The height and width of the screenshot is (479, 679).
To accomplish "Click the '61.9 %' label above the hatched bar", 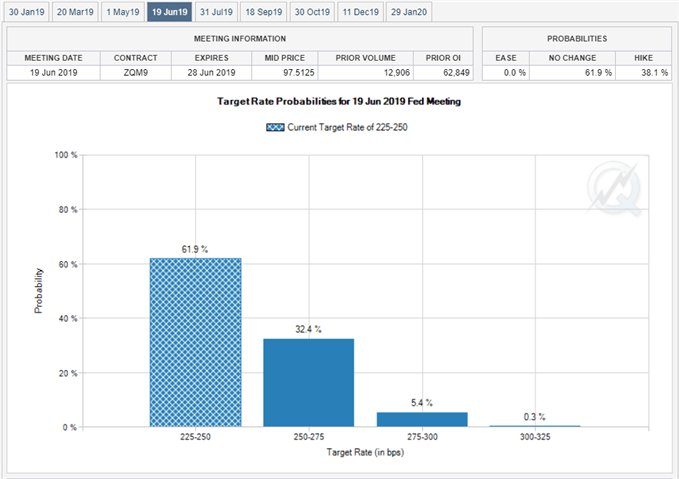I will 194,249.
